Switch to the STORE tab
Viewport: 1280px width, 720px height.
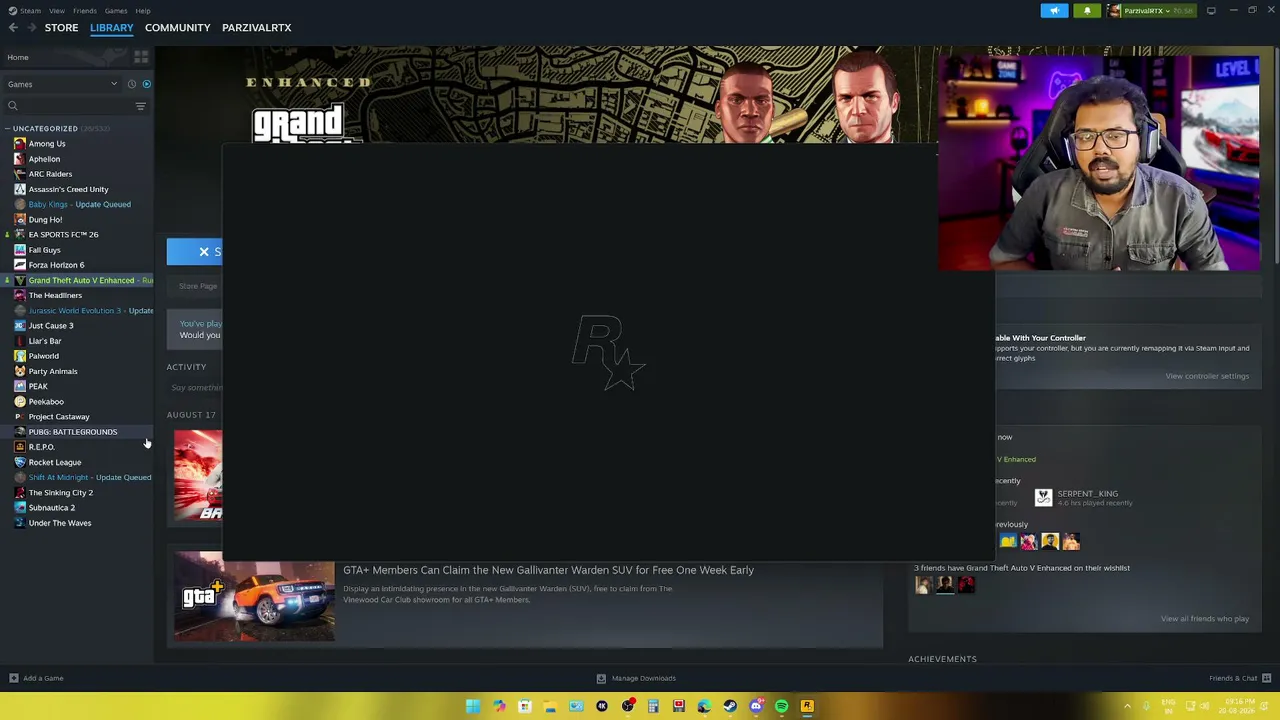tap(61, 28)
